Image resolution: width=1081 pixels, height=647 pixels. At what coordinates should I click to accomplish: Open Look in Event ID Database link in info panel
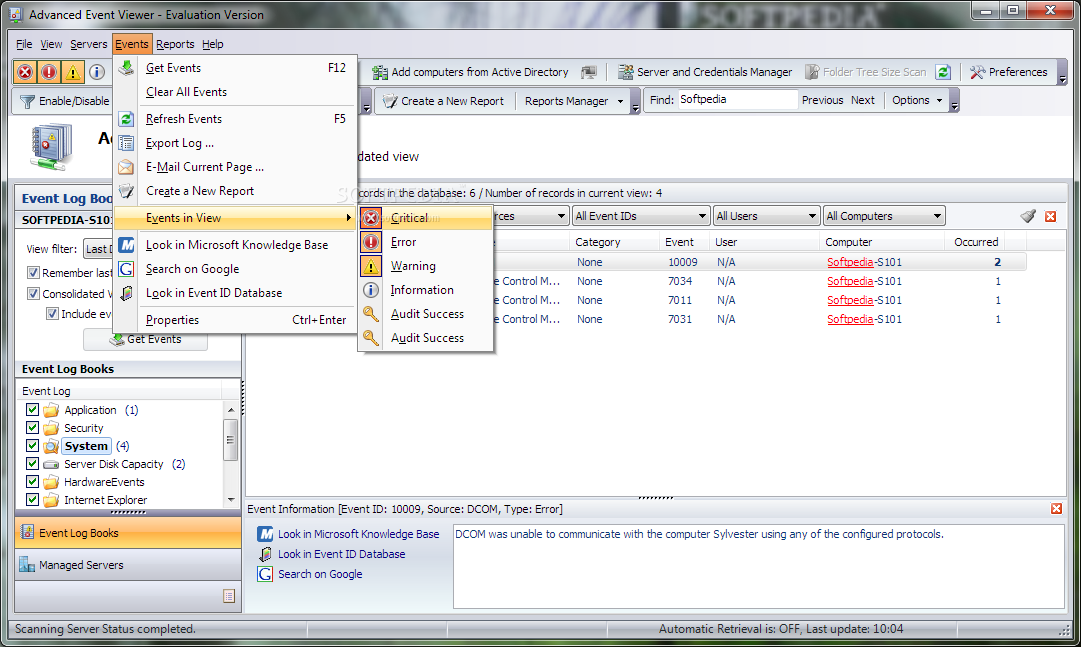[341, 554]
